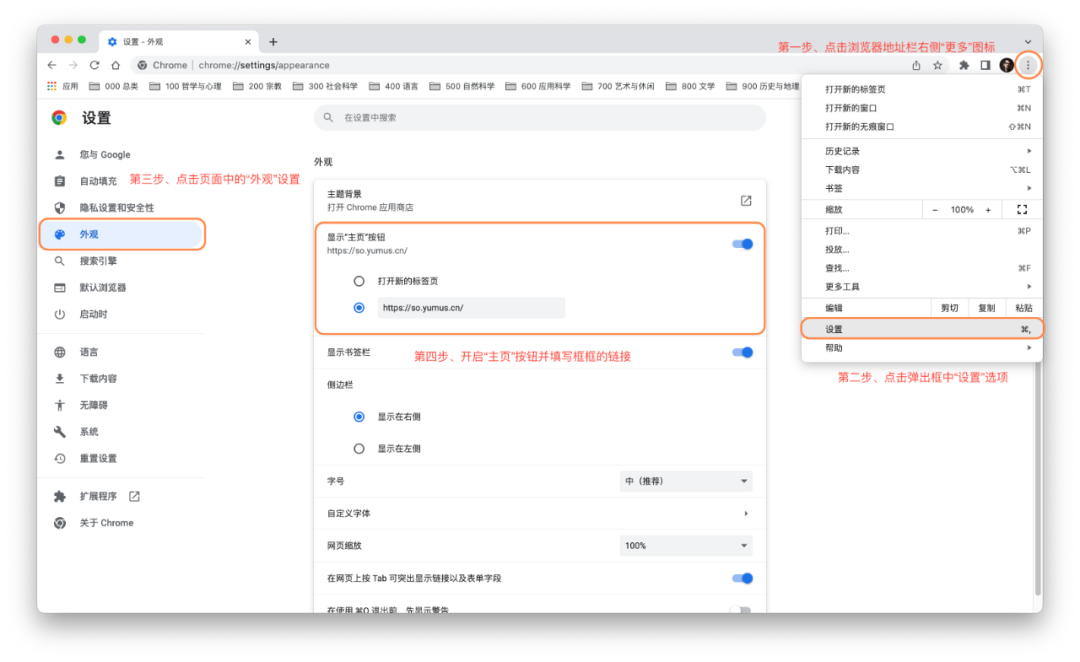Viewport: 1080px width, 662px height.
Task: Open the extensions puzzle icon
Action: click(964, 65)
